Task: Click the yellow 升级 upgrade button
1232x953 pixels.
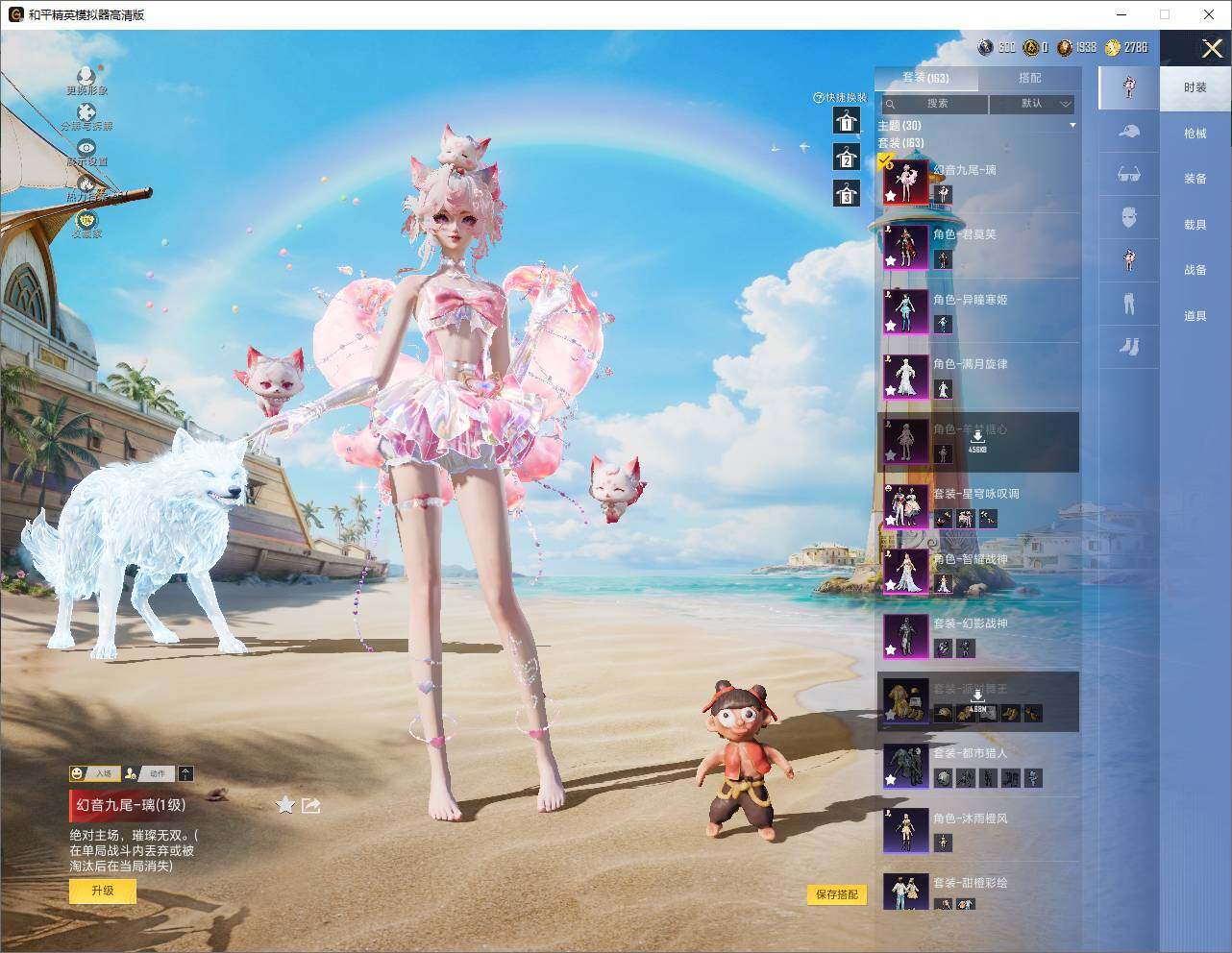Action: pos(103,891)
